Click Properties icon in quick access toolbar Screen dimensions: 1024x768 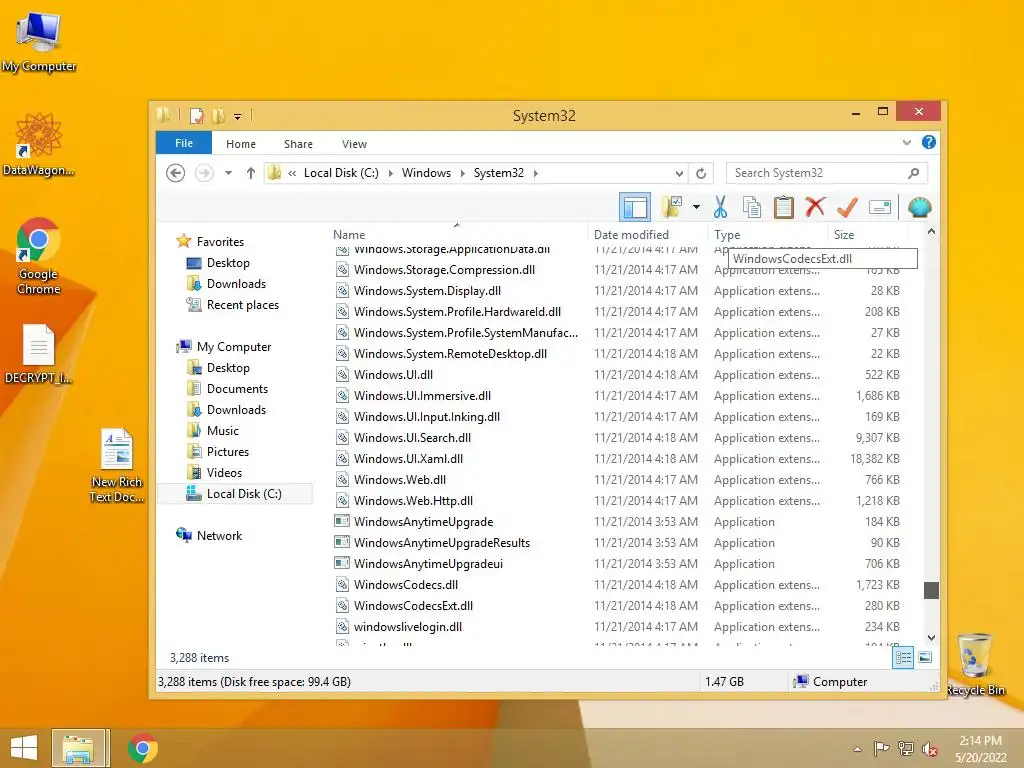point(197,116)
